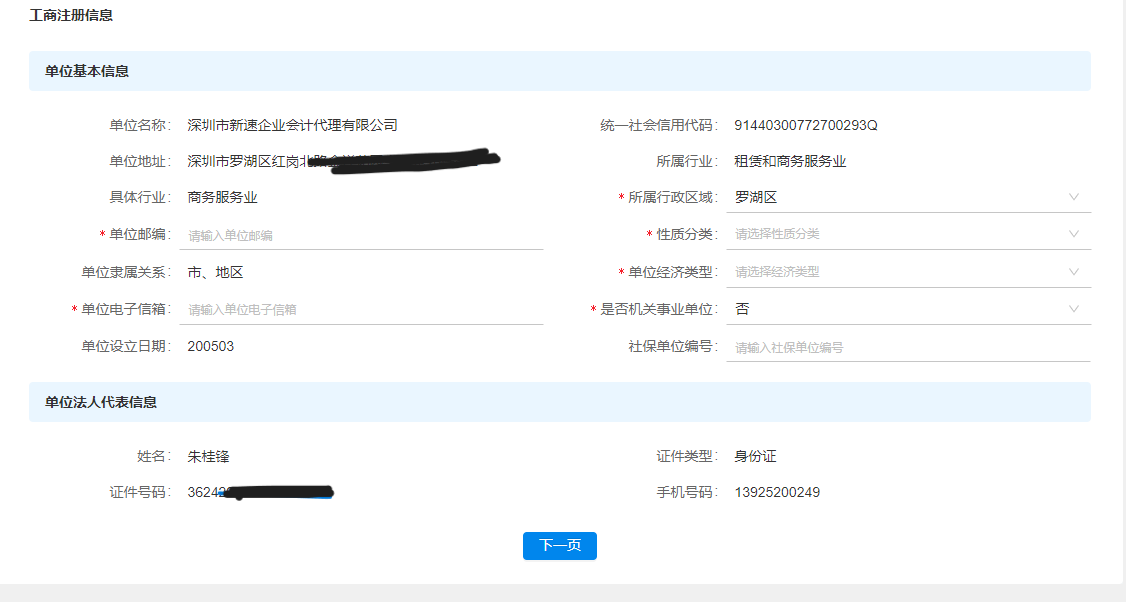Click the 否 value in 是否机关事业单位
The width and height of the screenshot is (1126, 602).
(742, 309)
